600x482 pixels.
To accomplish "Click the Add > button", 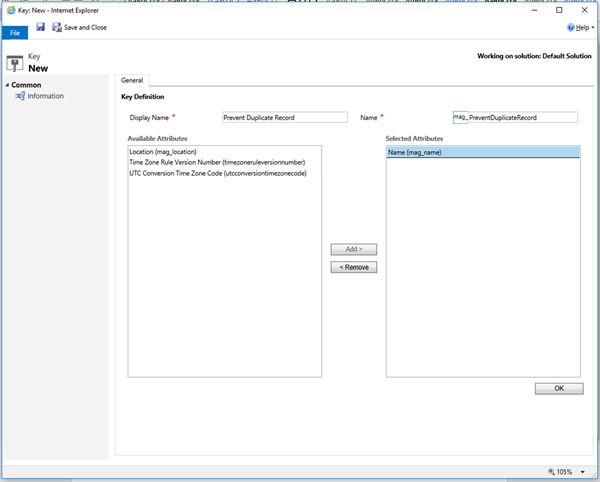I will tap(353, 249).
